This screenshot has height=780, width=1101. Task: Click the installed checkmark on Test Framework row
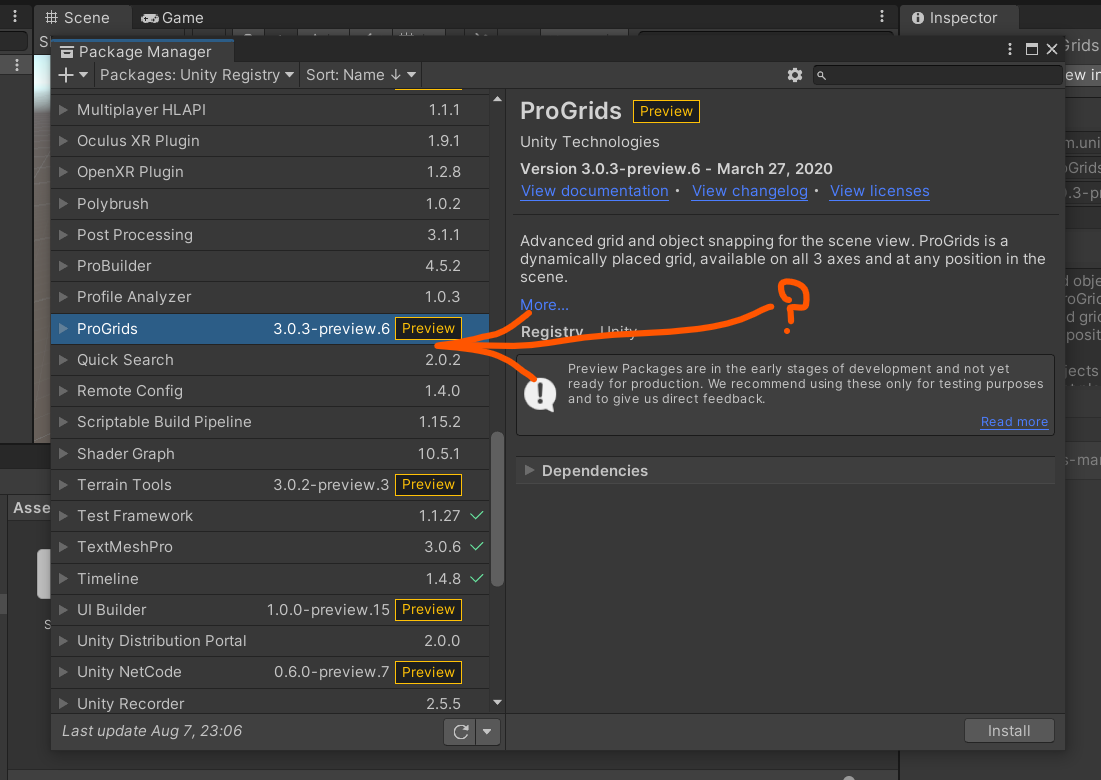click(x=477, y=516)
